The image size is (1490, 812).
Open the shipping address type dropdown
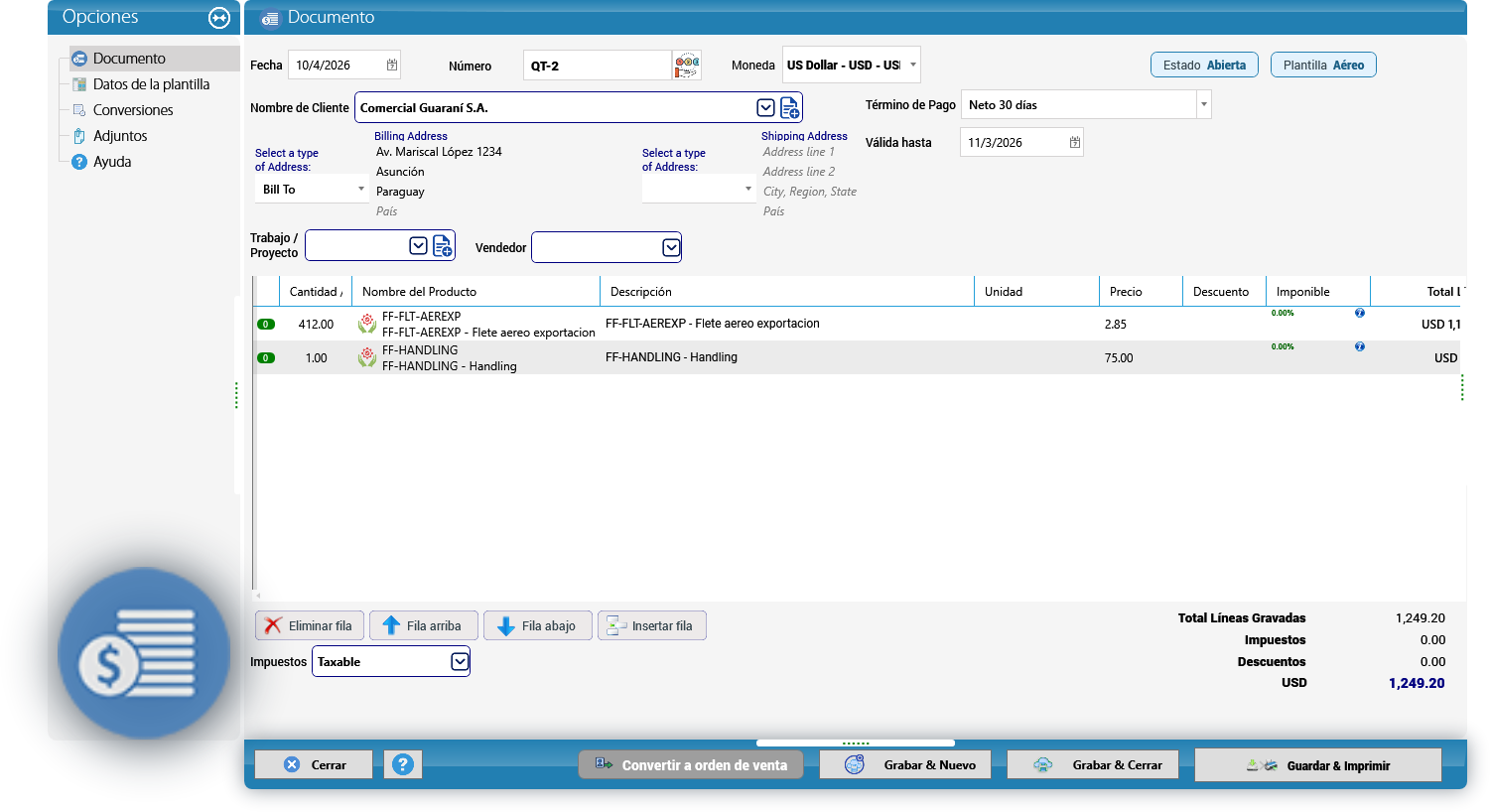(x=748, y=189)
